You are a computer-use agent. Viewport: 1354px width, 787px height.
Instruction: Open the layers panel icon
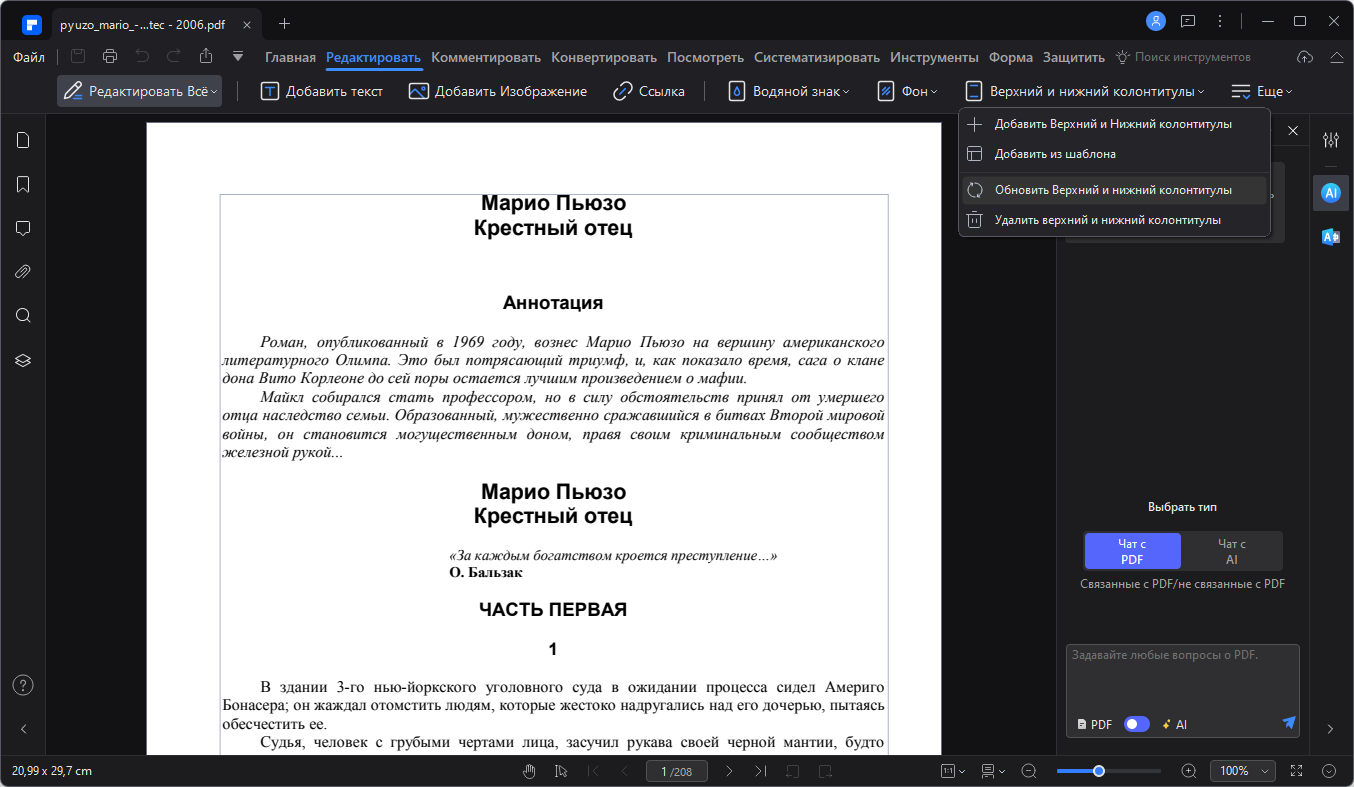click(23, 360)
